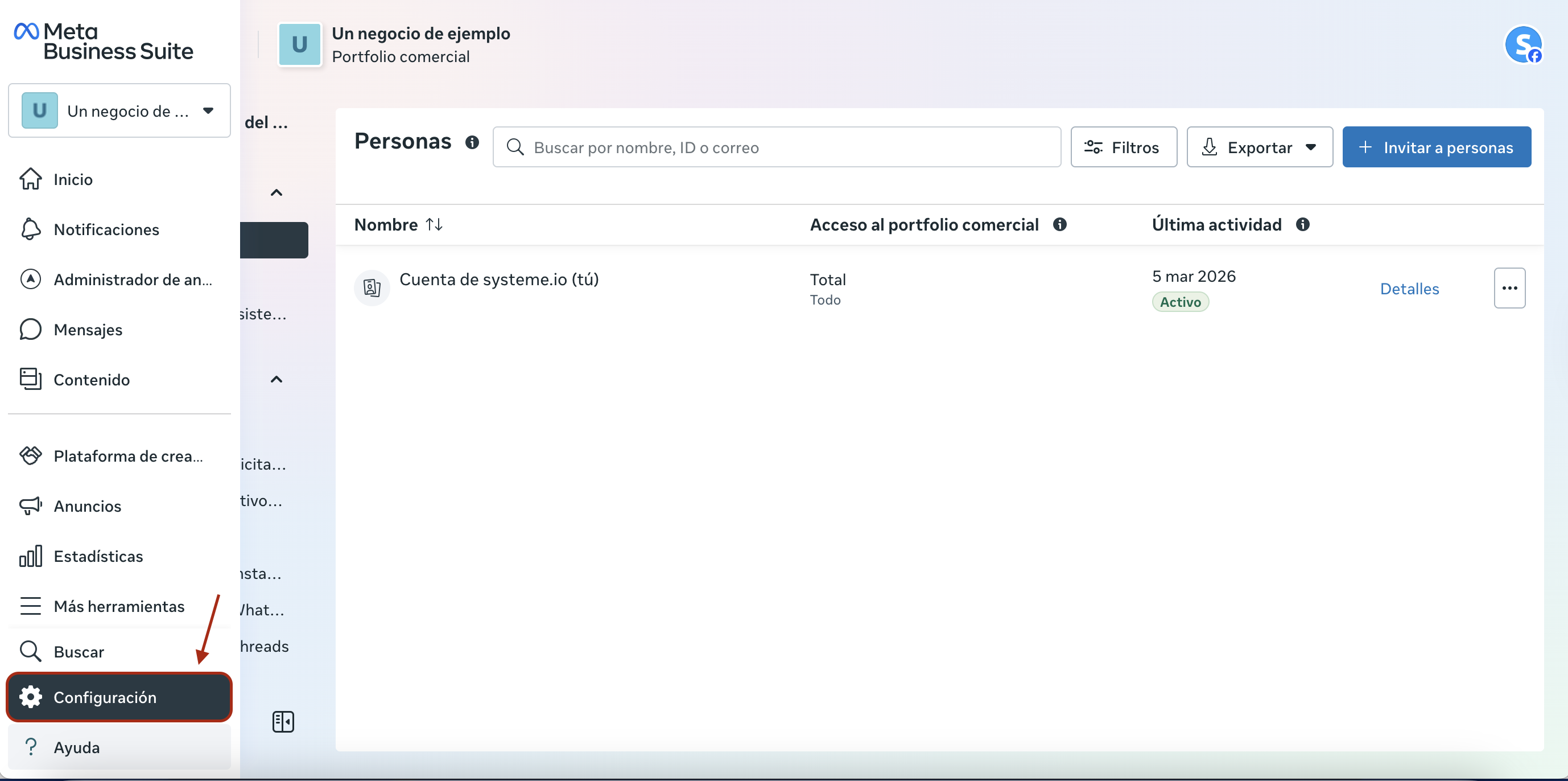The width and height of the screenshot is (1568, 781).
Task: Open Estadísticas in the sidebar
Action: coord(98,556)
